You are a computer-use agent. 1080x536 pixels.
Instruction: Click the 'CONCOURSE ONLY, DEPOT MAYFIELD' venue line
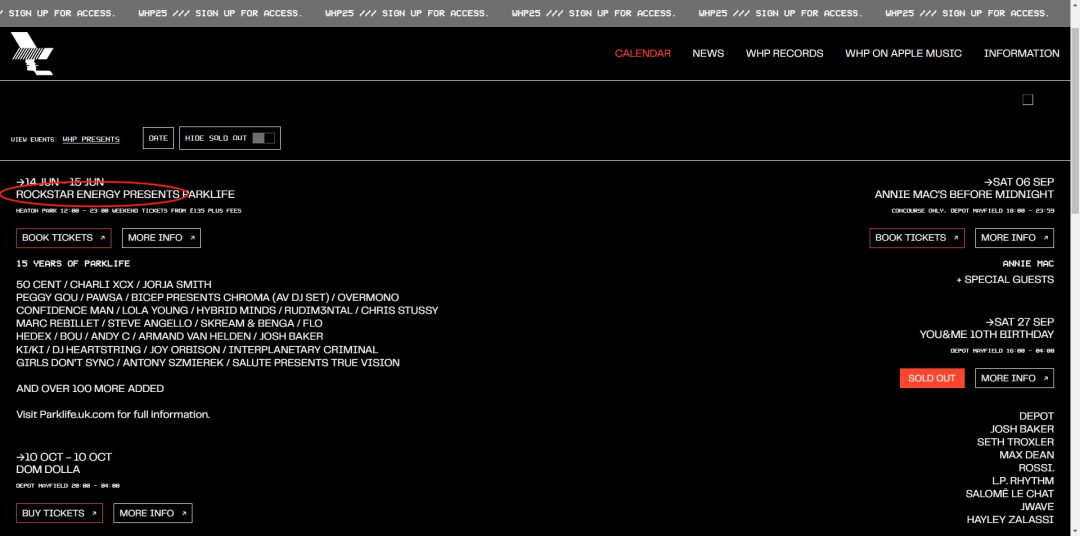(x=973, y=211)
